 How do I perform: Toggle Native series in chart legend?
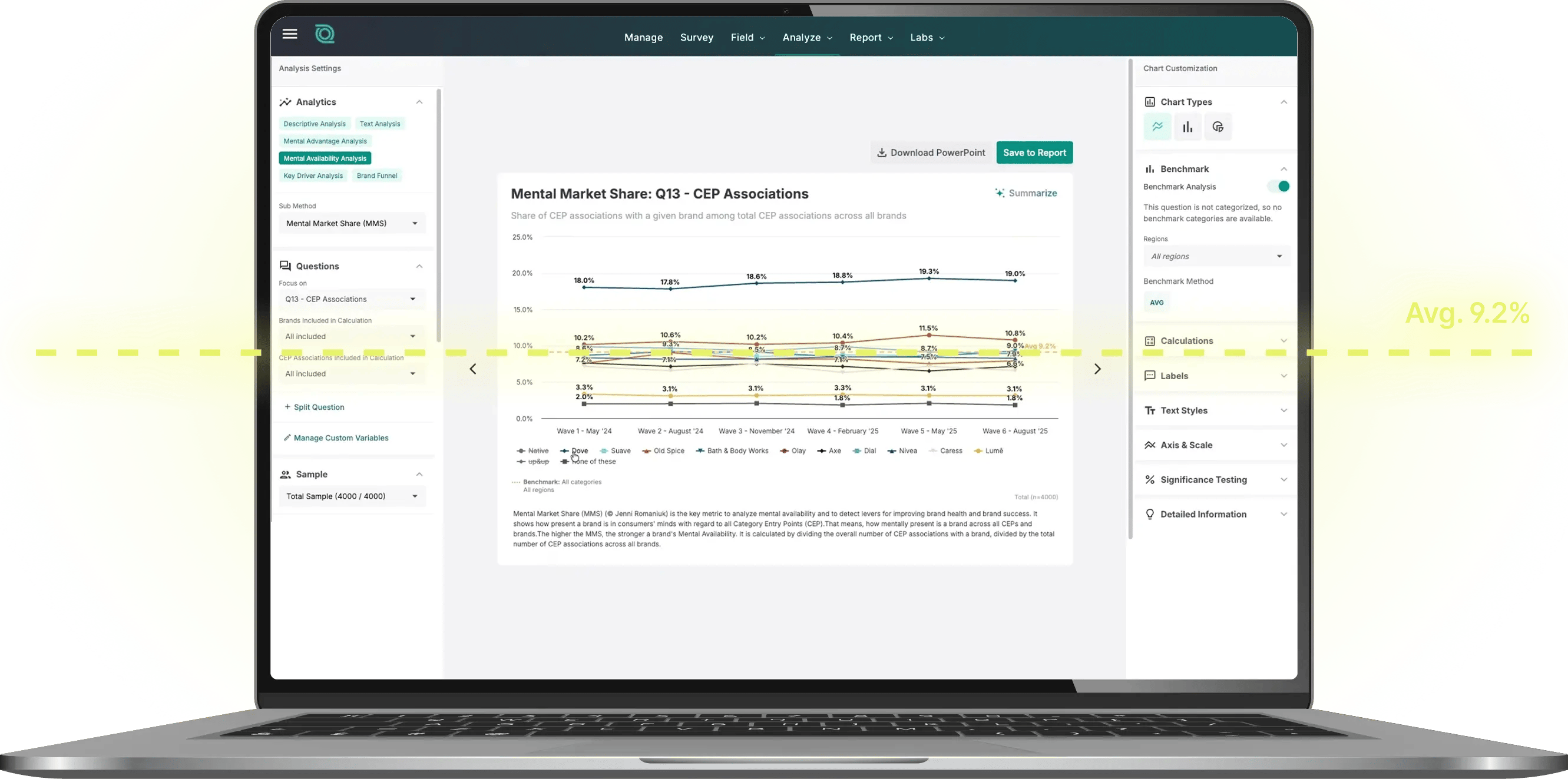point(532,451)
